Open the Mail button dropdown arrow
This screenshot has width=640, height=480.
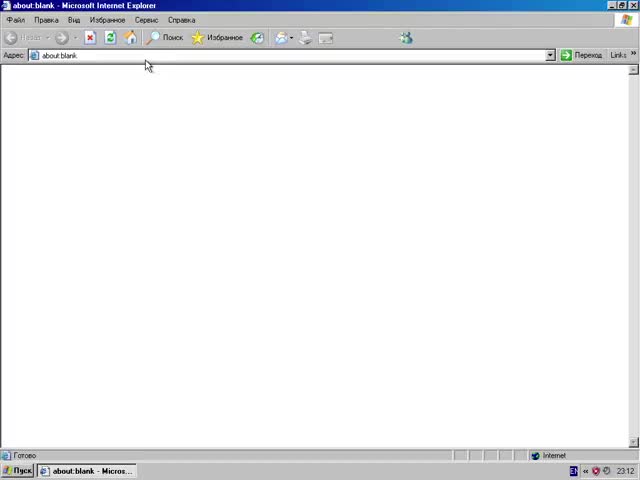tap(292, 38)
